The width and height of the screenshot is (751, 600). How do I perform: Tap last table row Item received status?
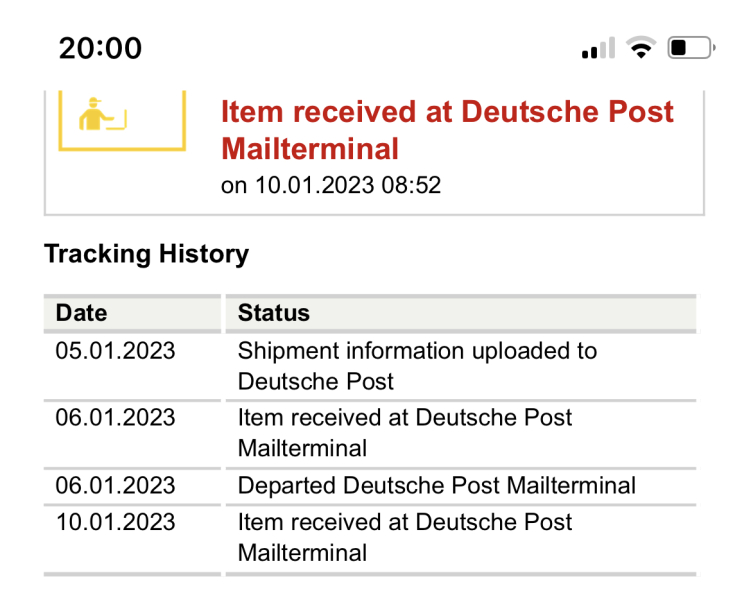(405, 537)
